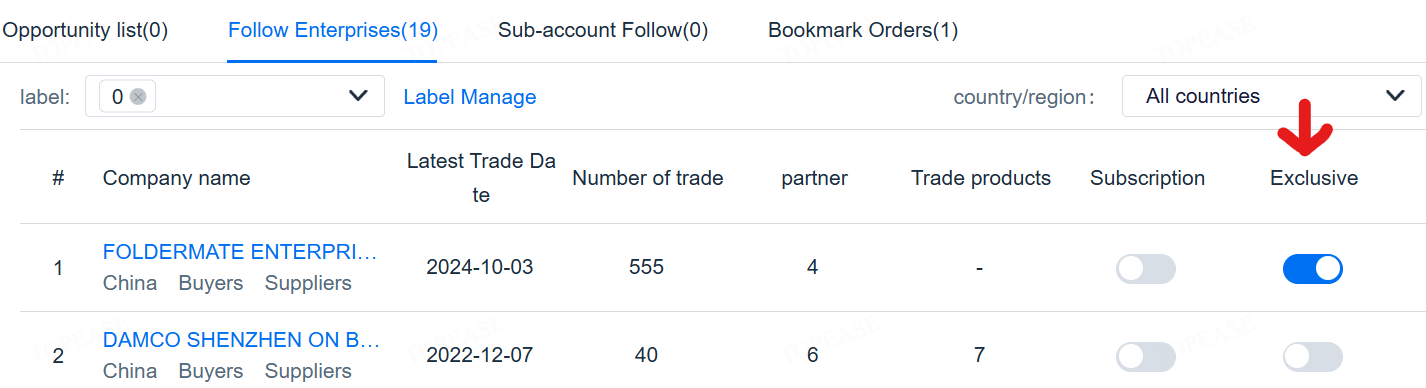Enable Exclusive toggle for DAMCO SHENZHEN
This screenshot has width=1426, height=388.
click(x=1312, y=357)
